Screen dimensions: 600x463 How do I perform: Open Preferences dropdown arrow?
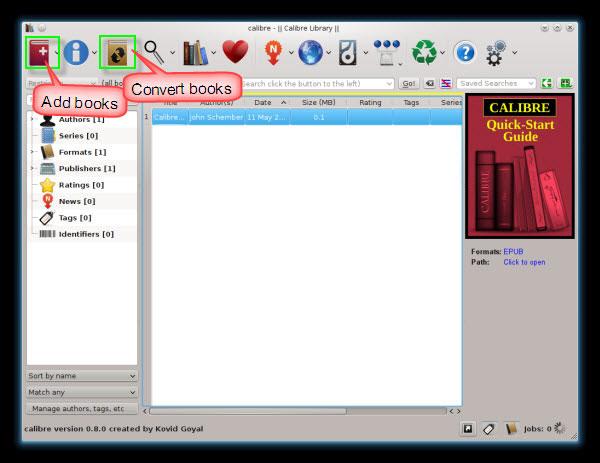pos(515,53)
